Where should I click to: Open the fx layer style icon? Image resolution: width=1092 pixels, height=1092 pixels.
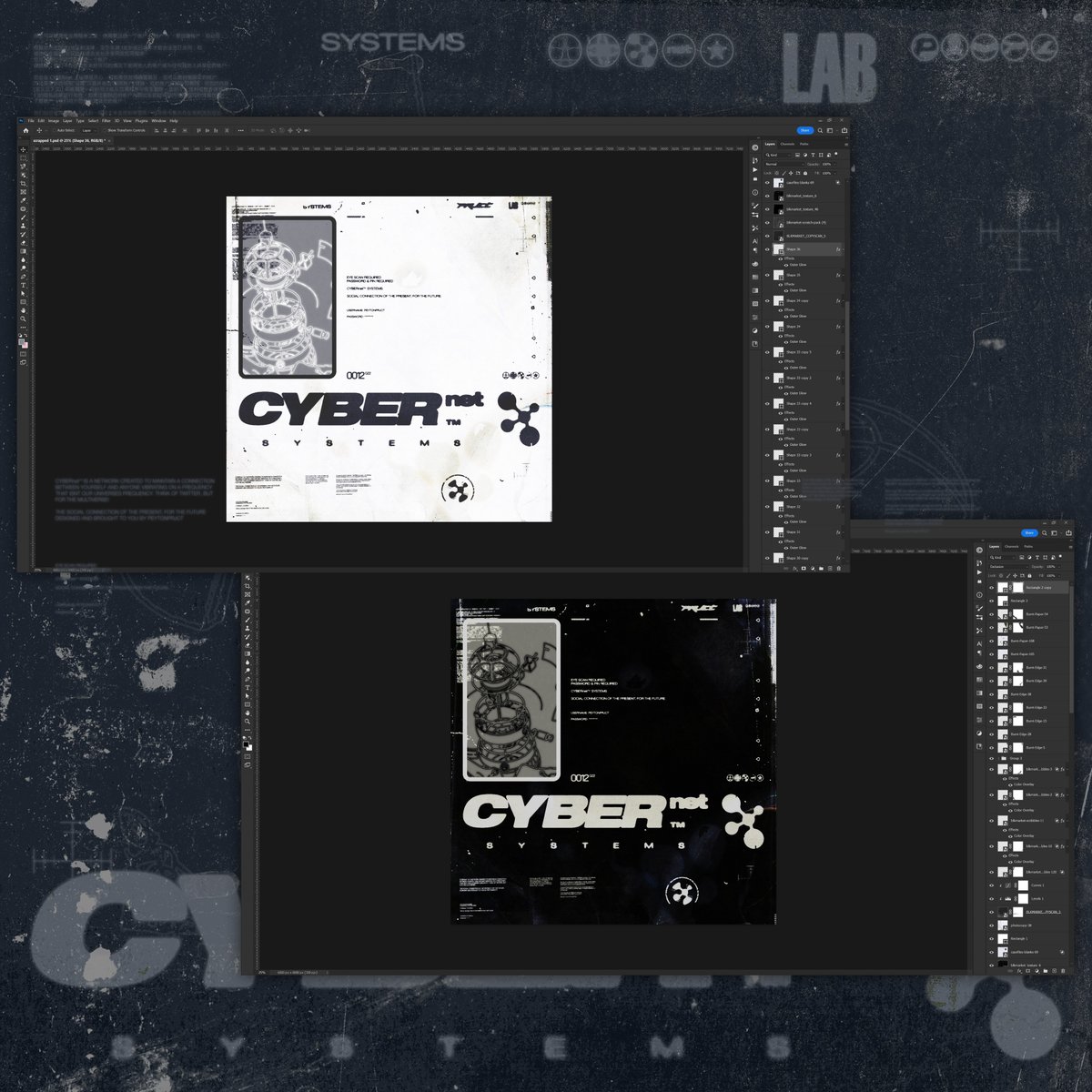795,568
